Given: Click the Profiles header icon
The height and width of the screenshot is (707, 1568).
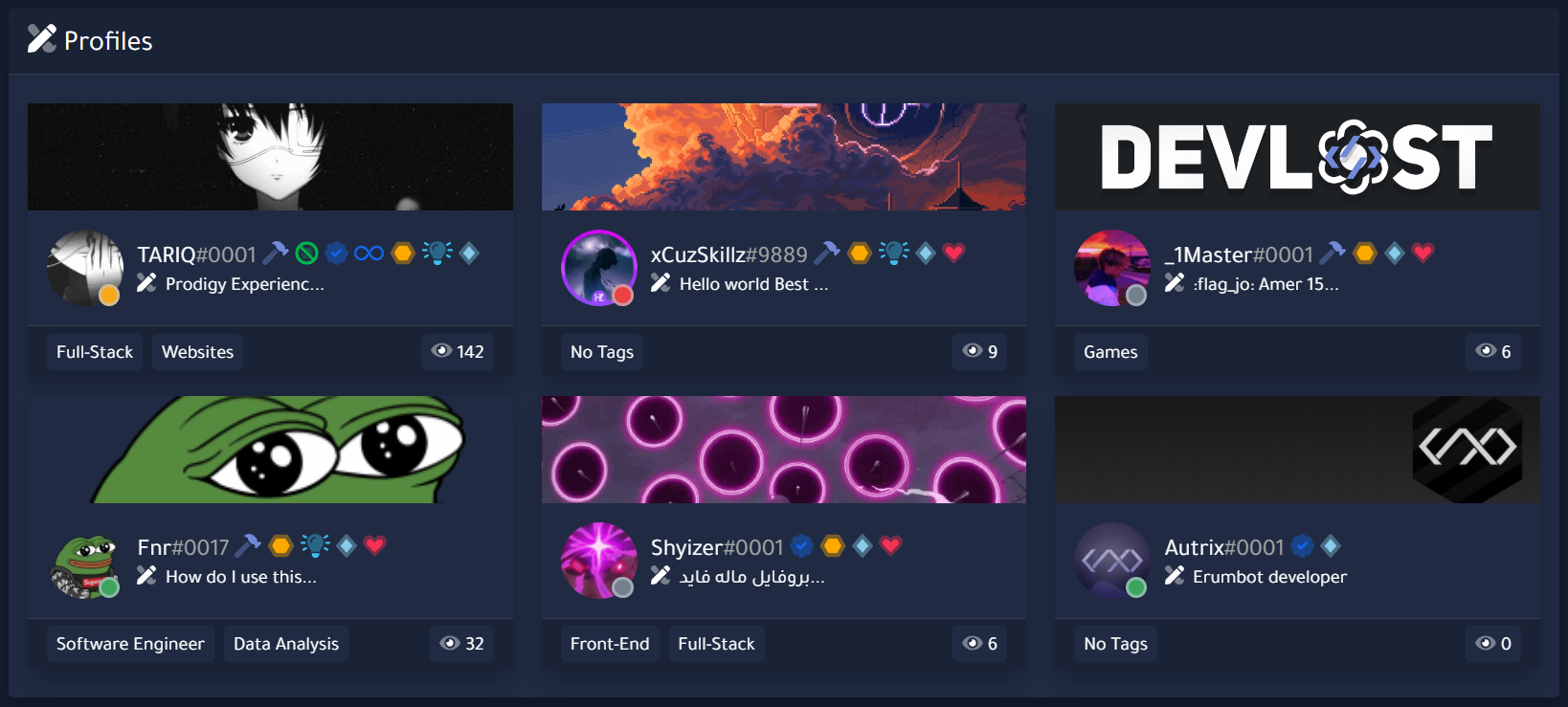Looking at the screenshot, I should point(42,39).
